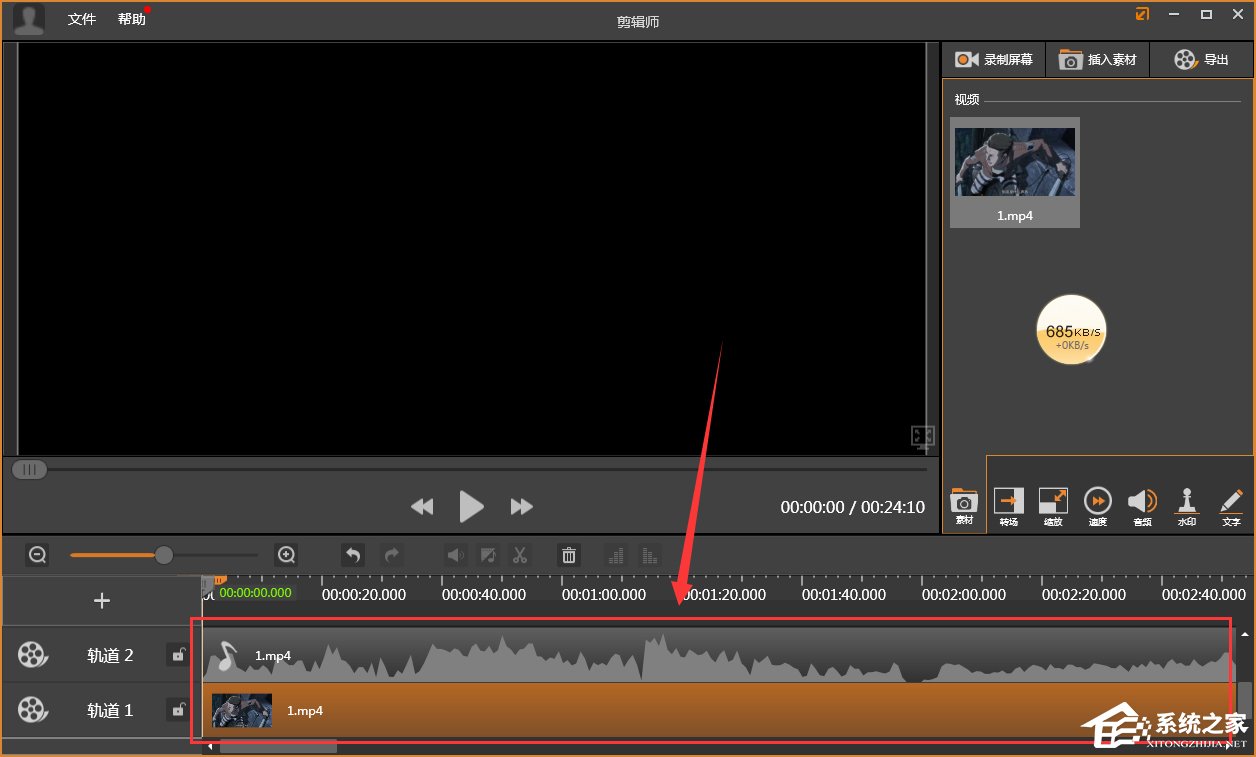Toggle the lock on 轨道 1
This screenshot has height=757, width=1256.
pyautogui.click(x=178, y=710)
